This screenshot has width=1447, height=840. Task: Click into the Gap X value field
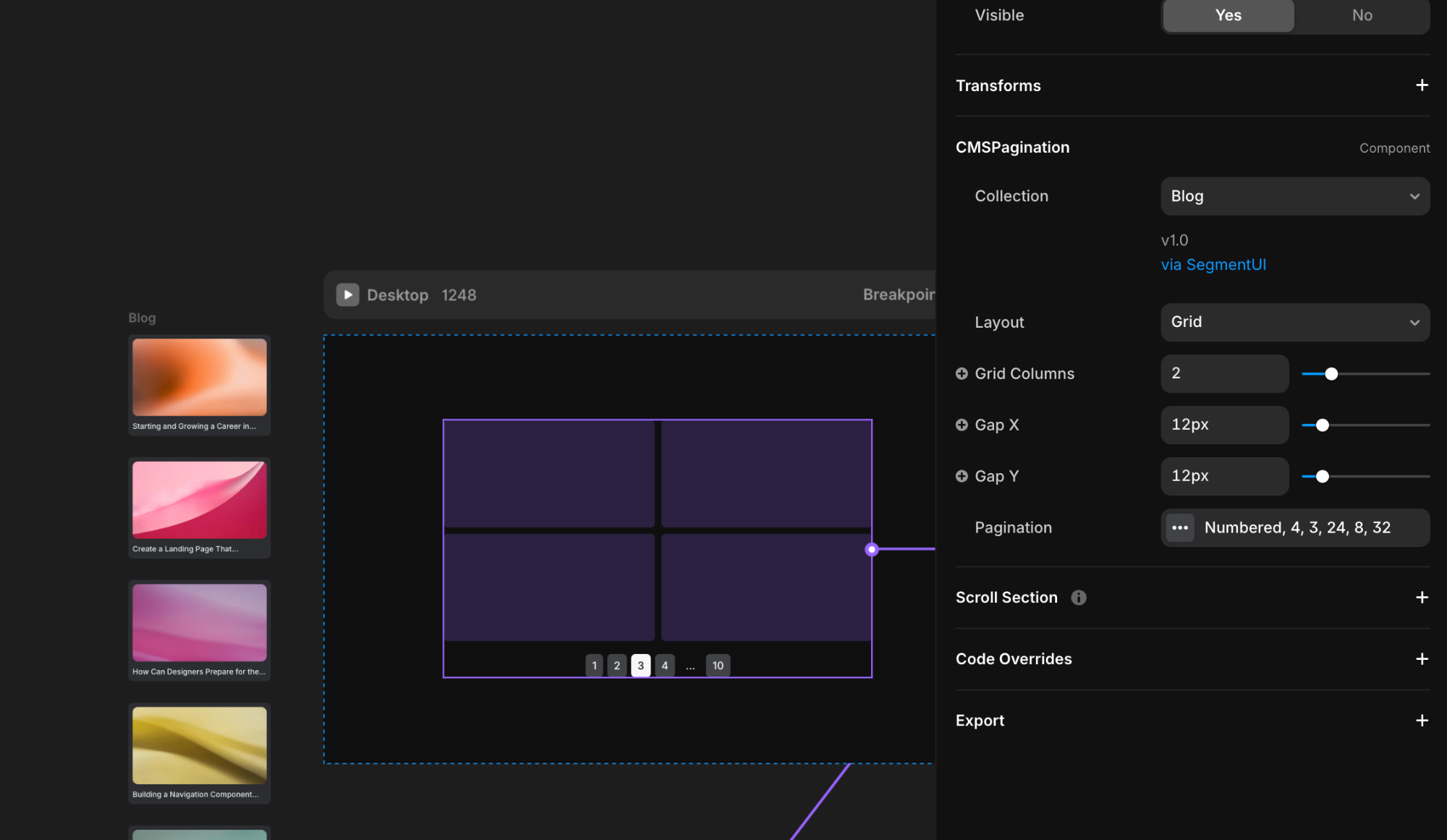[x=1224, y=425]
